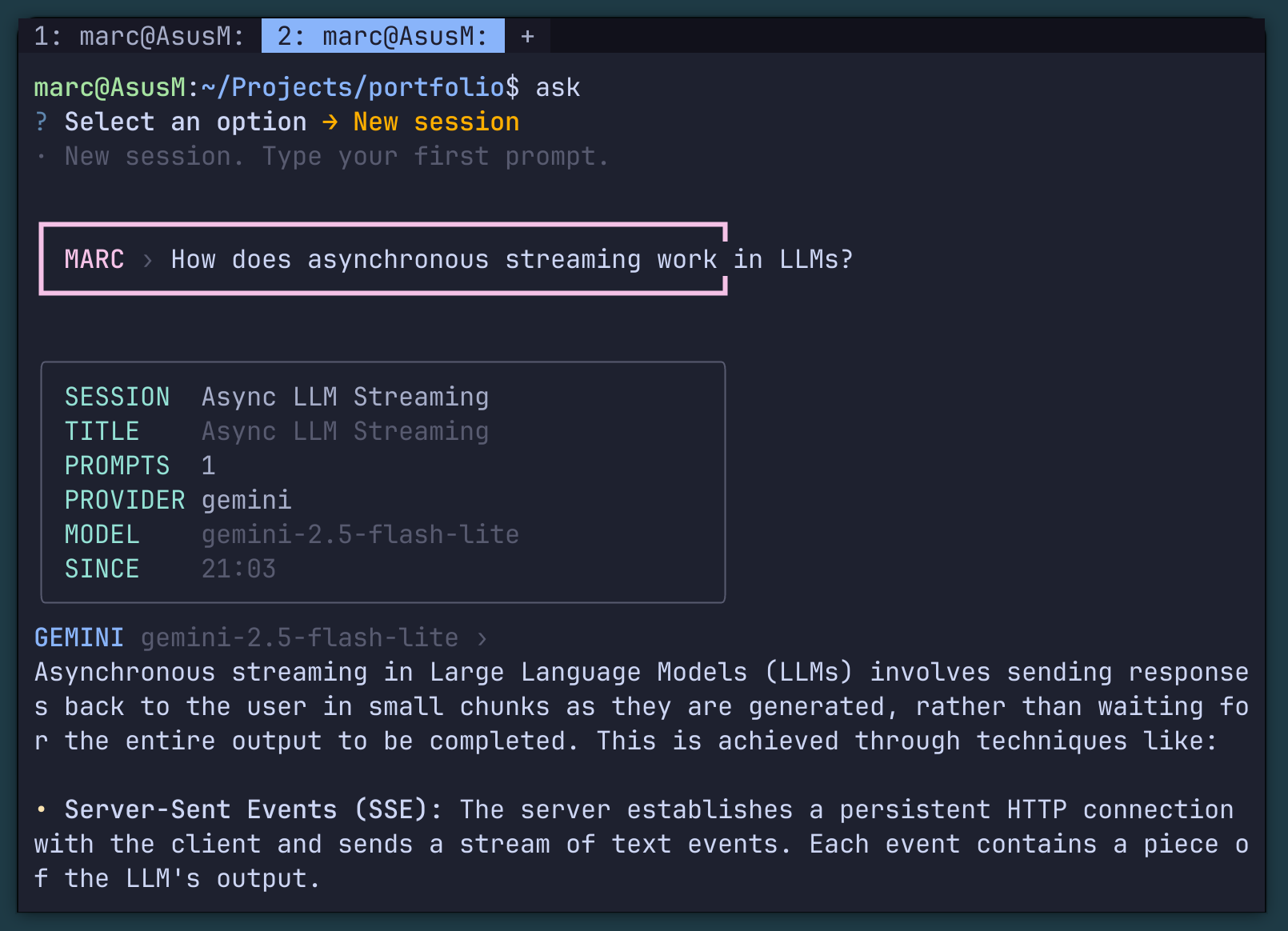Toggle the PROMPTS counter value
The image size is (1288, 931).
click(208, 465)
